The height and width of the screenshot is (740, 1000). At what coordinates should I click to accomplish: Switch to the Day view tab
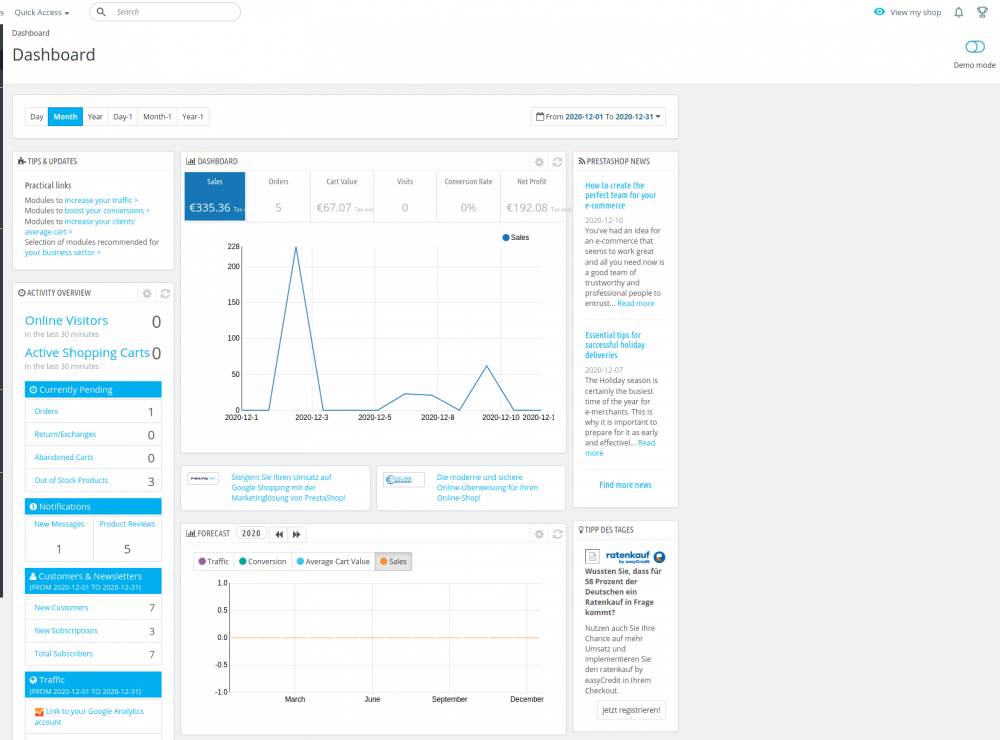click(36, 116)
